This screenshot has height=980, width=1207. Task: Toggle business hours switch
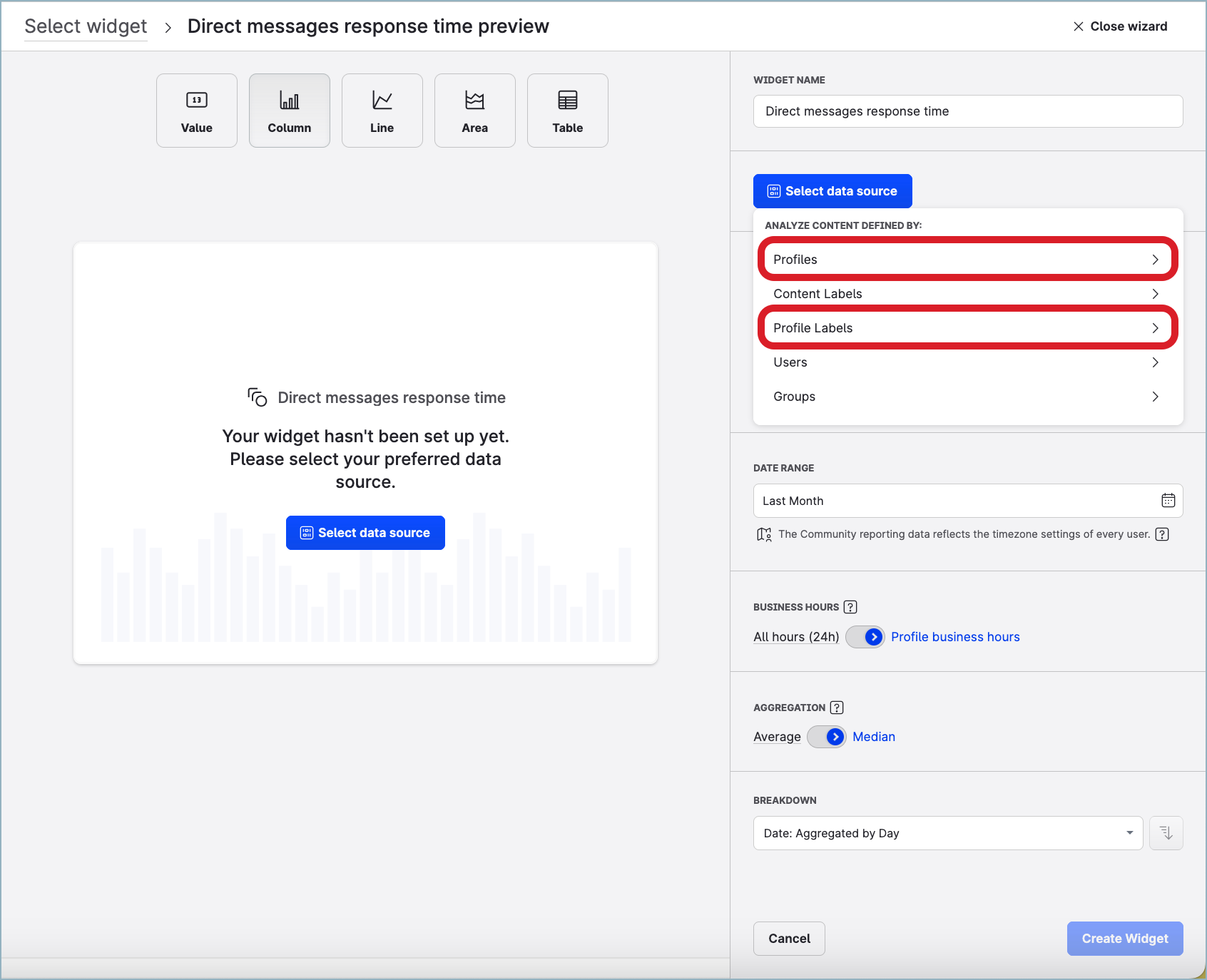[x=865, y=637]
